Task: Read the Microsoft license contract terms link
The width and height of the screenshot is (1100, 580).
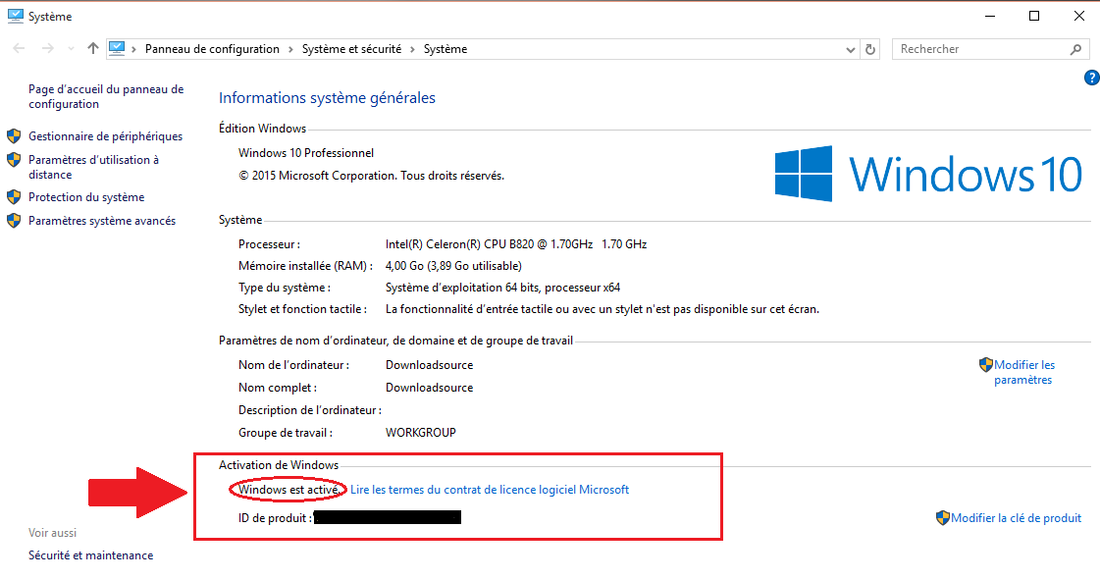Action: pos(490,490)
